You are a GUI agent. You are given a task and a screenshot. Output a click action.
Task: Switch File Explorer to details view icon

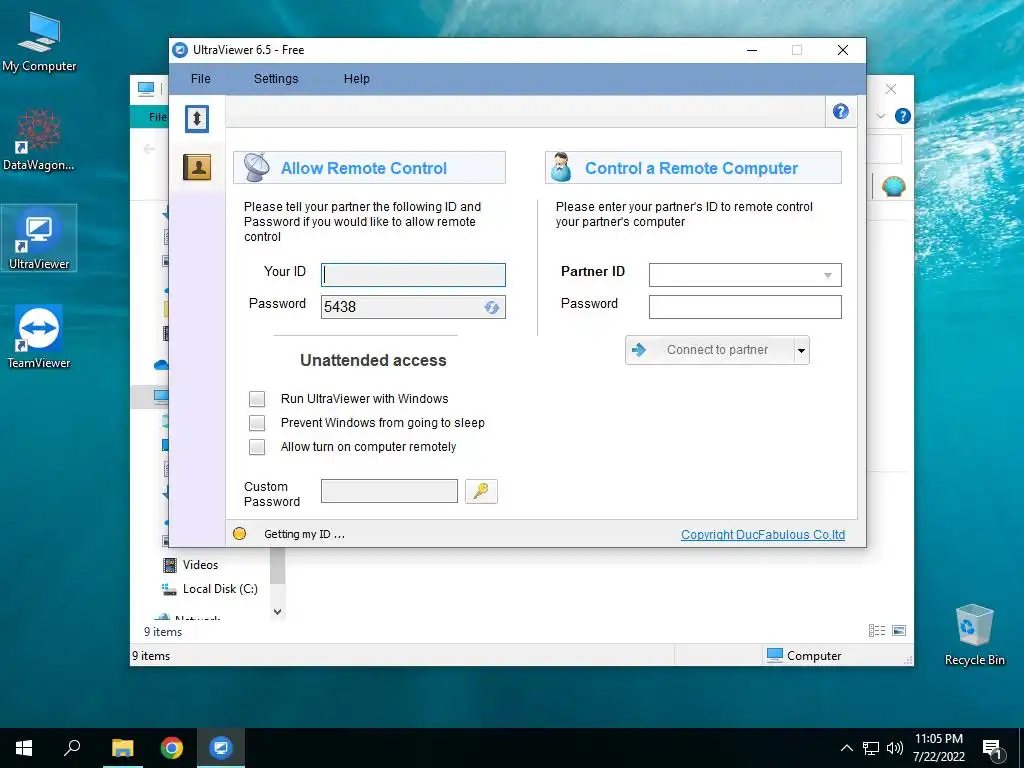tap(877, 630)
